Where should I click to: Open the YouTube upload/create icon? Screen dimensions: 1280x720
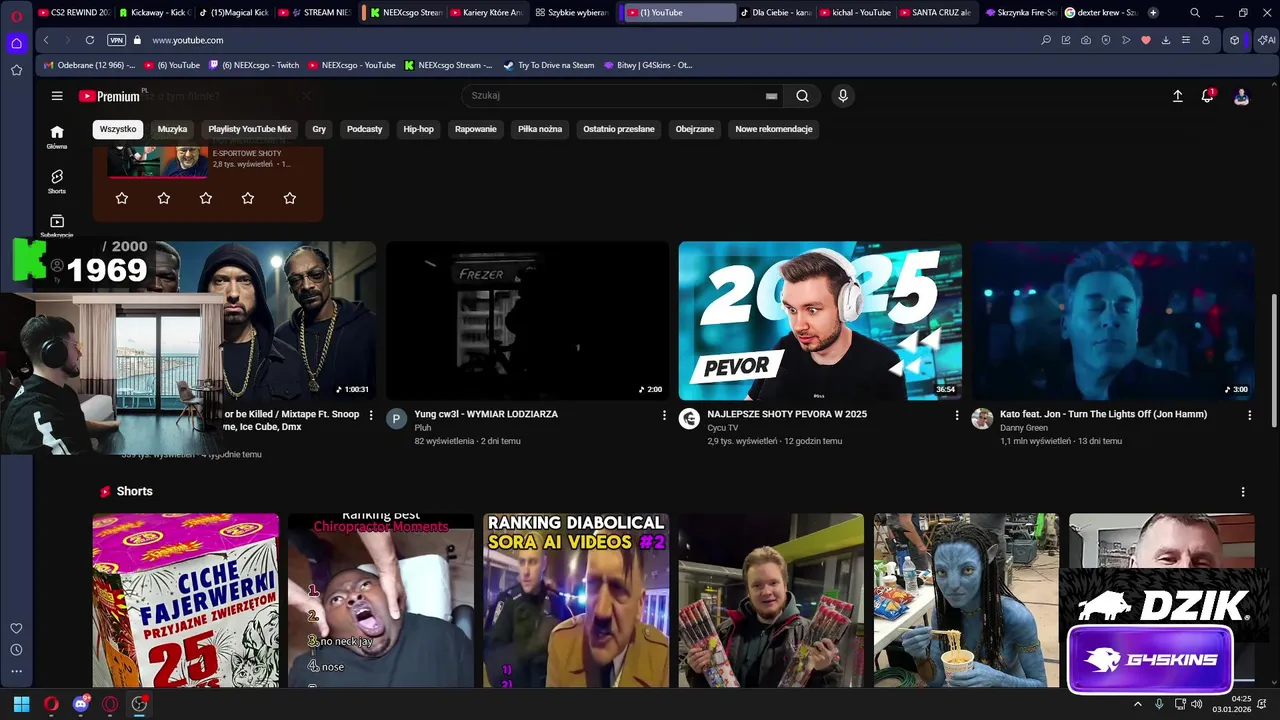pyautogui.click(x=1177, y=96)
